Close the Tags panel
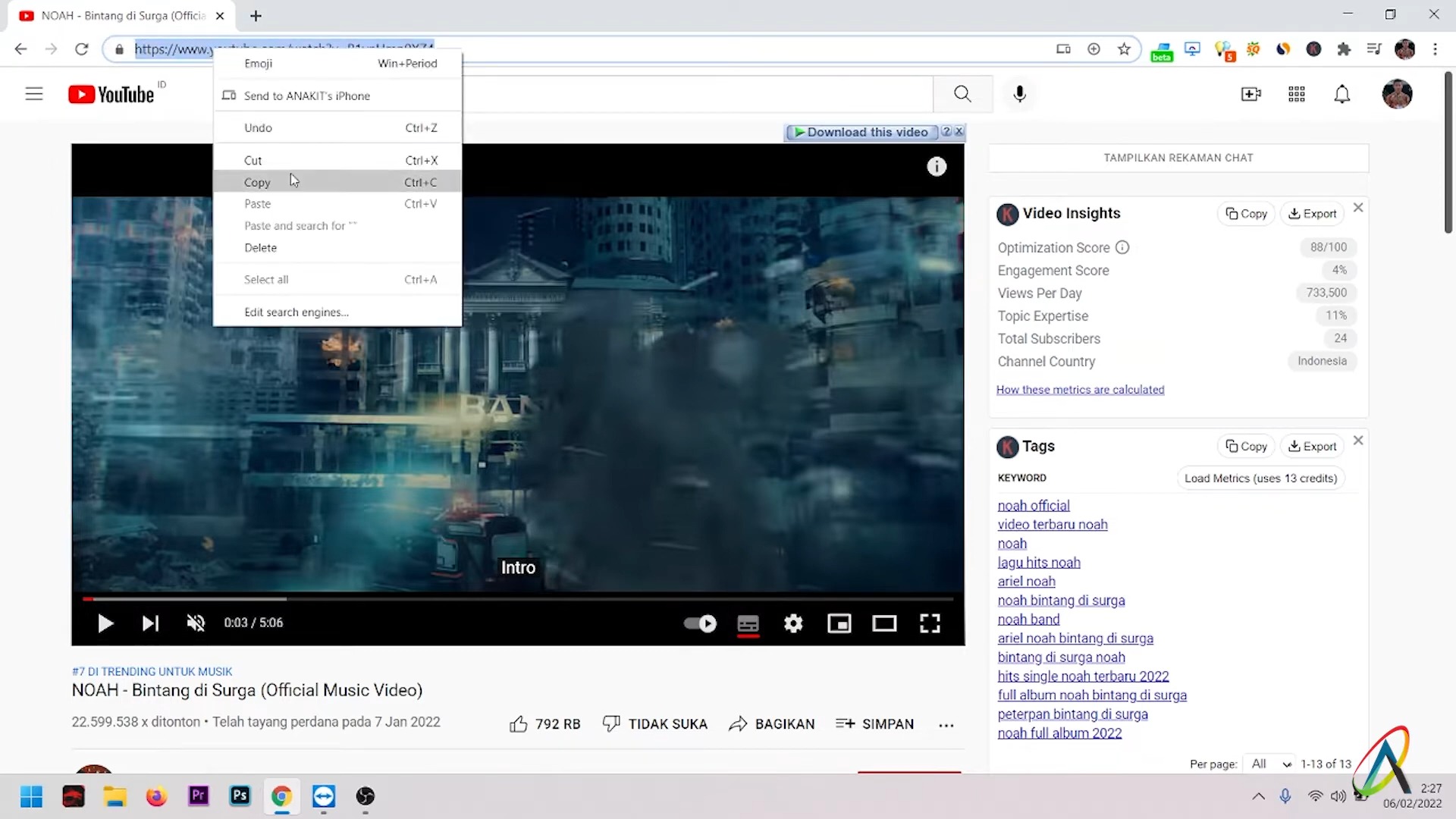The image size is (1456, 819). pos(1358,441)
